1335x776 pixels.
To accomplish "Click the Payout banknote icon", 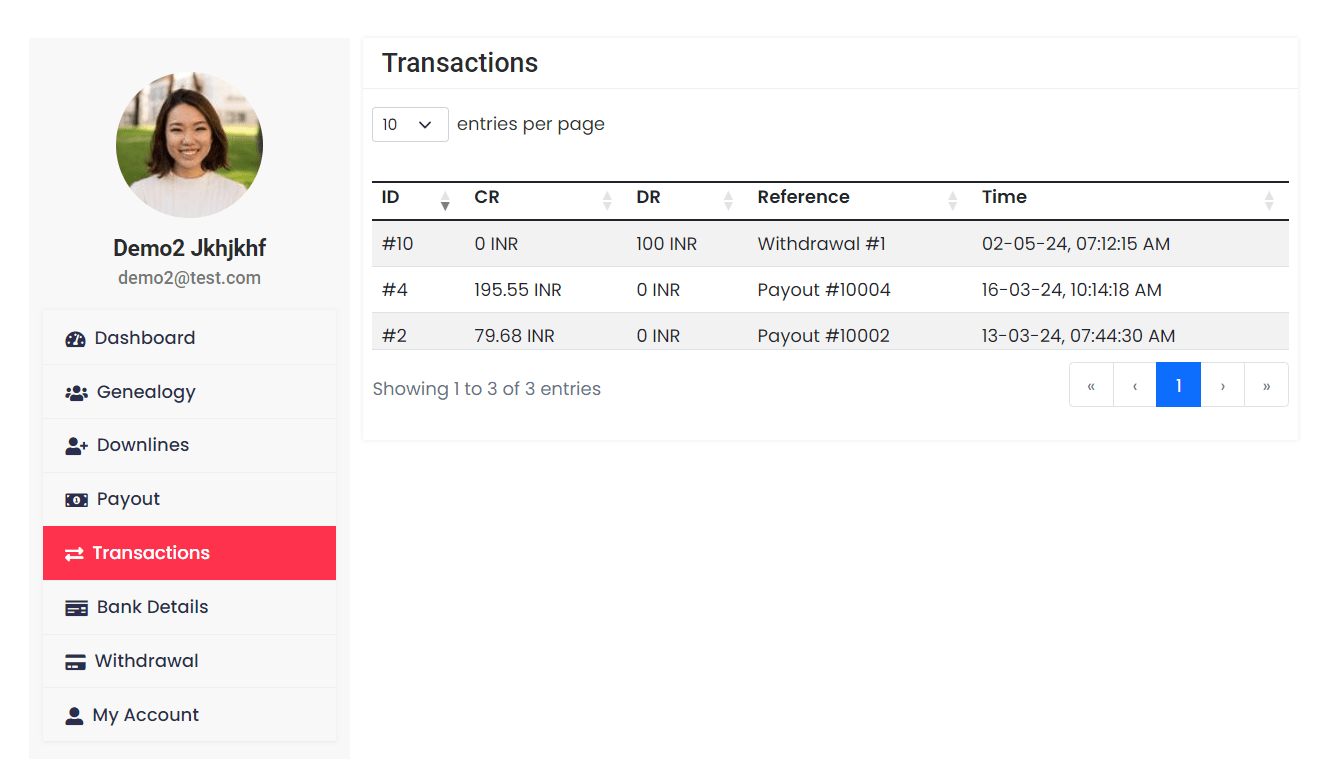I will click(x=76, y=500).
